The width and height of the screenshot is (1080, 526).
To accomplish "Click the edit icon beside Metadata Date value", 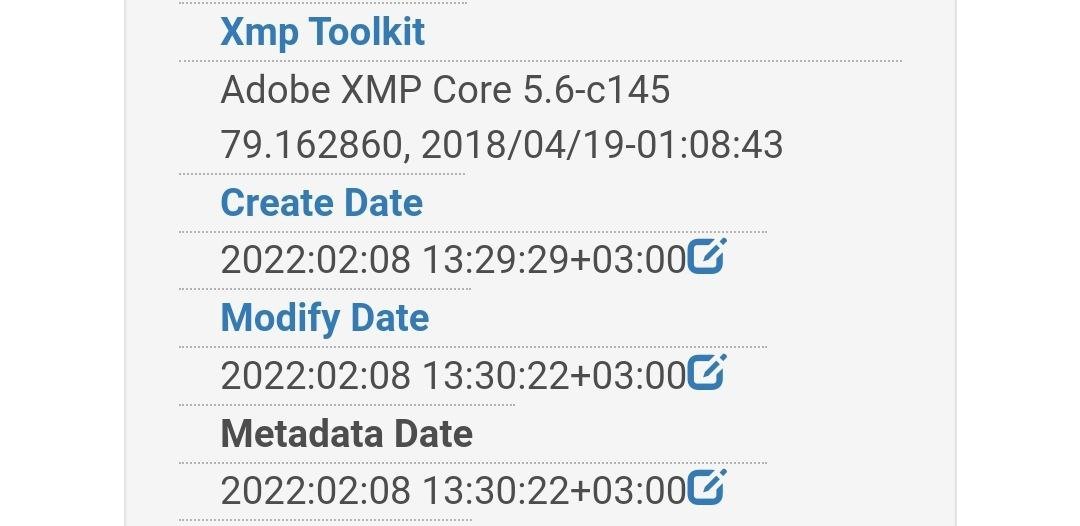I will pyautogui.click(x=706, y=489).
